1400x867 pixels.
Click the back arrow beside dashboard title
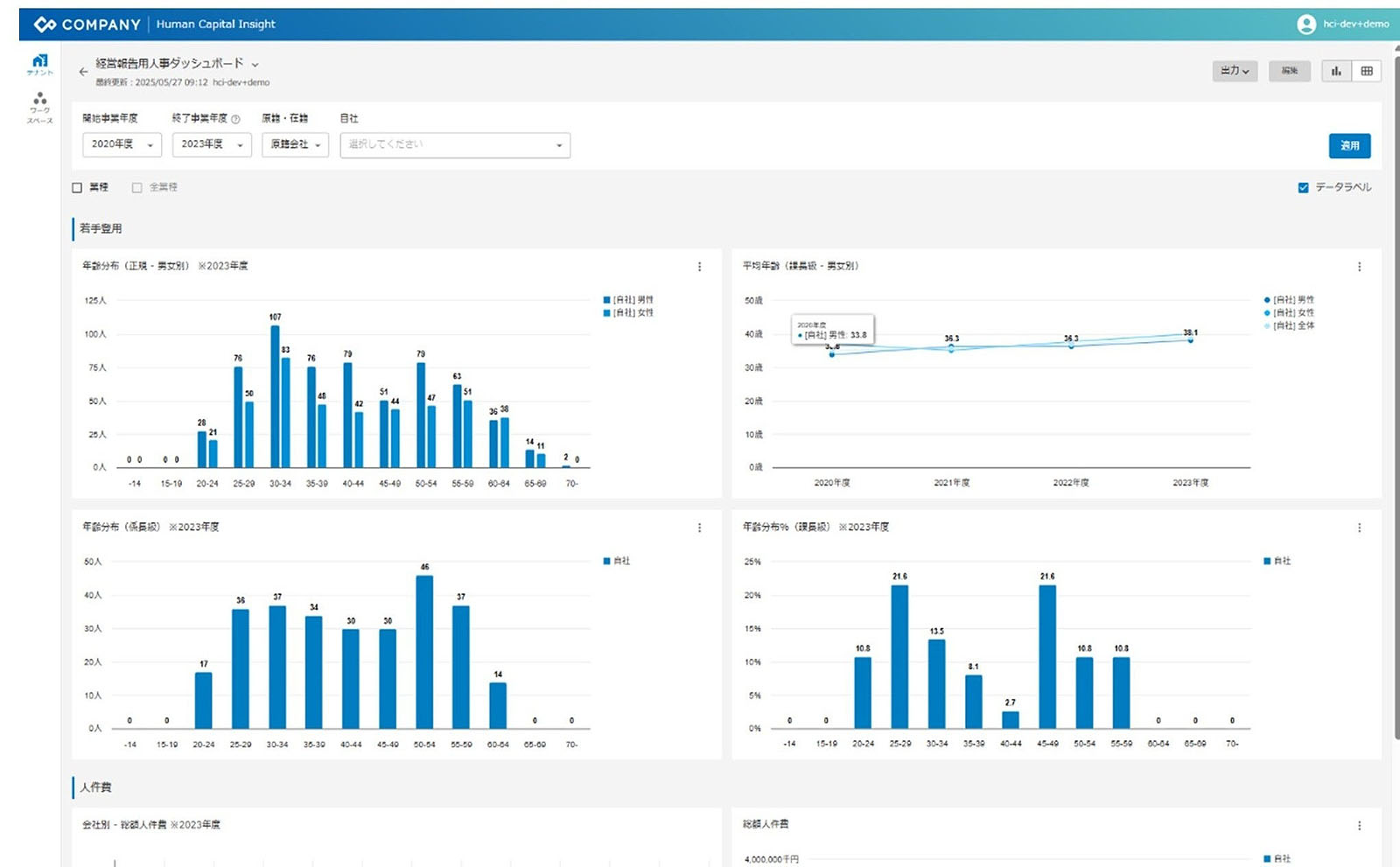(x=83, y=72)
